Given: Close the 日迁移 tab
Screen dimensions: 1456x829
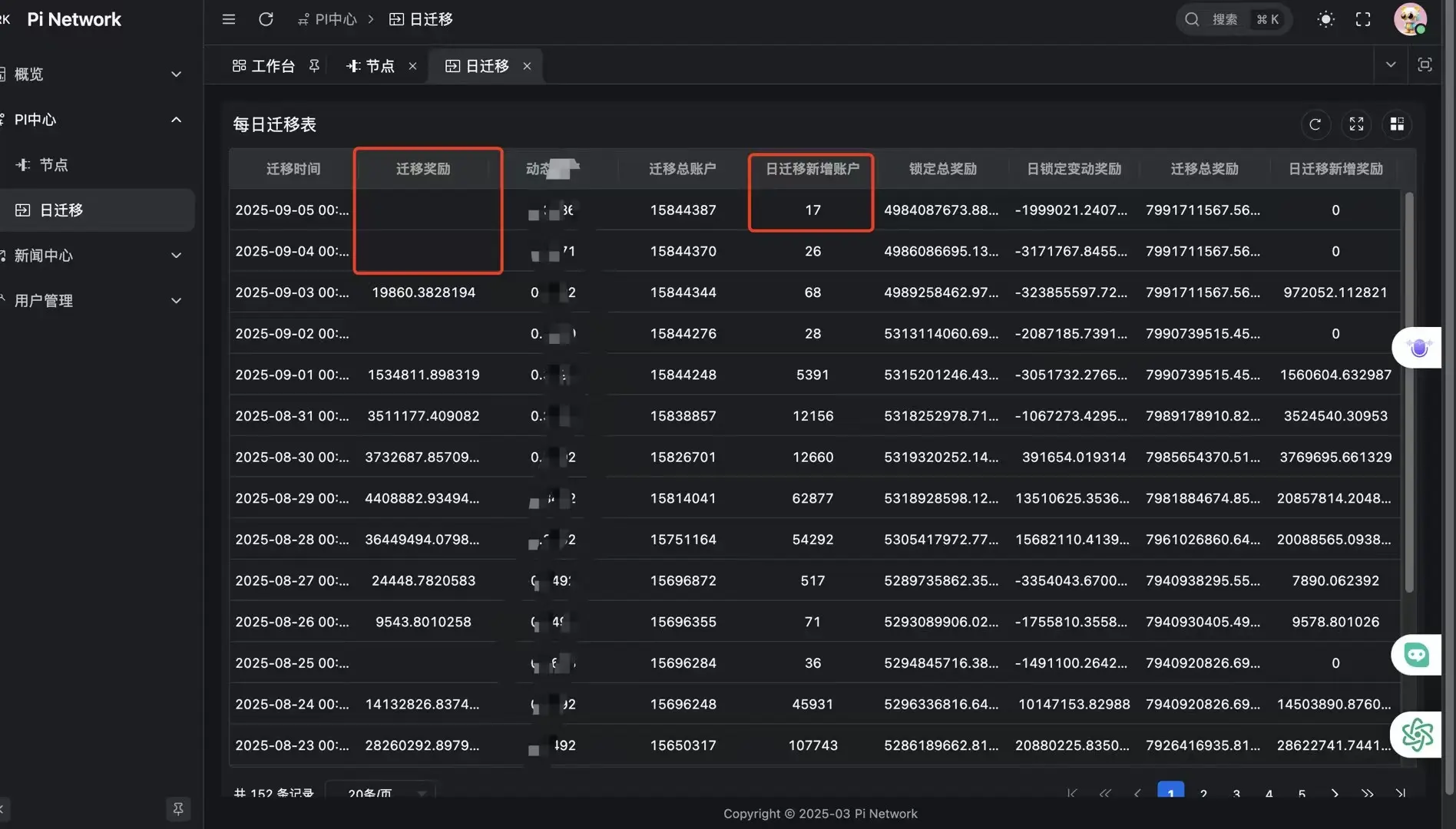Looking at the screenshot, I should [527, 66].
